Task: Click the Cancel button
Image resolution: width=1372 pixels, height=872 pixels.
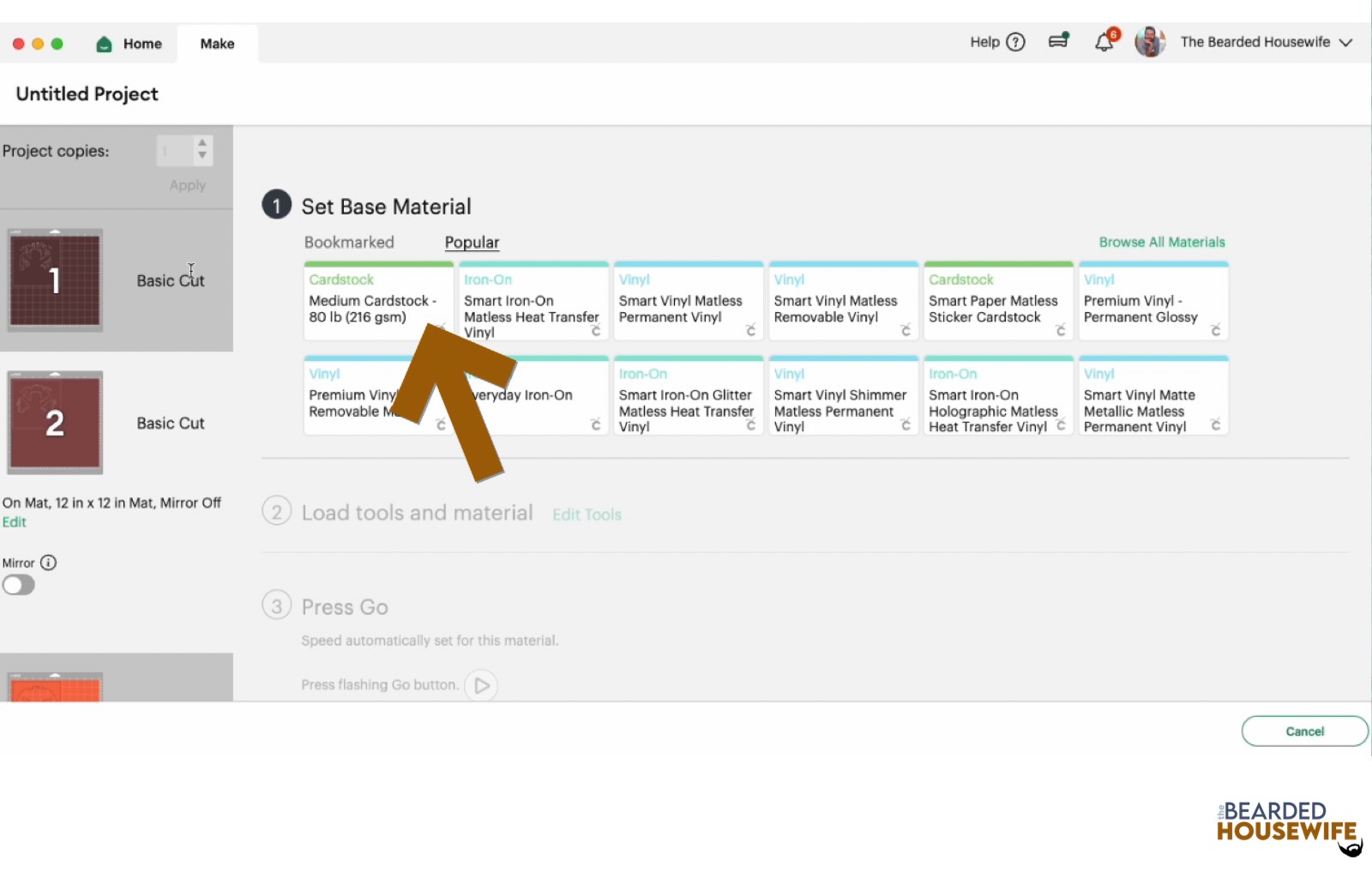Action: (1304, 731)
